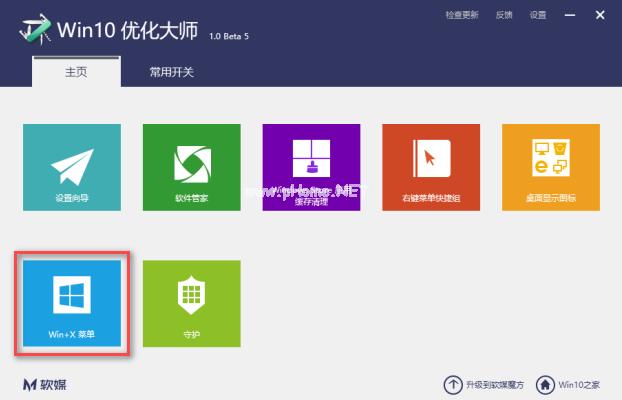
Task: Open the Win+X 菜单 blue tile
Action: [x=72, y=303]
